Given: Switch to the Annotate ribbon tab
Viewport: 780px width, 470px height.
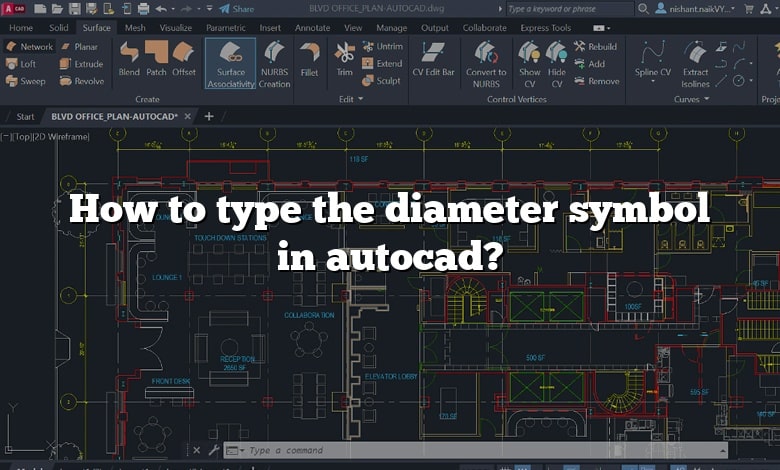Looking at the screenshot, I should point(312,28).
